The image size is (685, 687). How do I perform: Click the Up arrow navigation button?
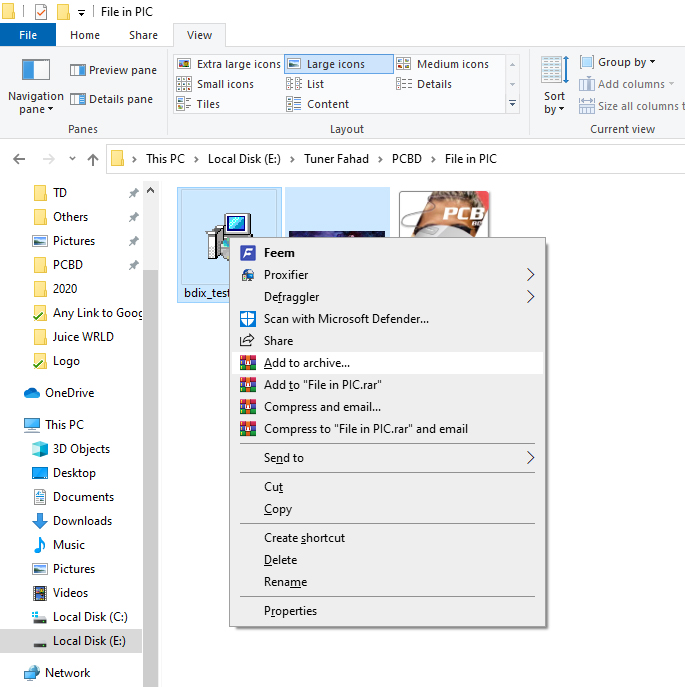pos(93,159)
